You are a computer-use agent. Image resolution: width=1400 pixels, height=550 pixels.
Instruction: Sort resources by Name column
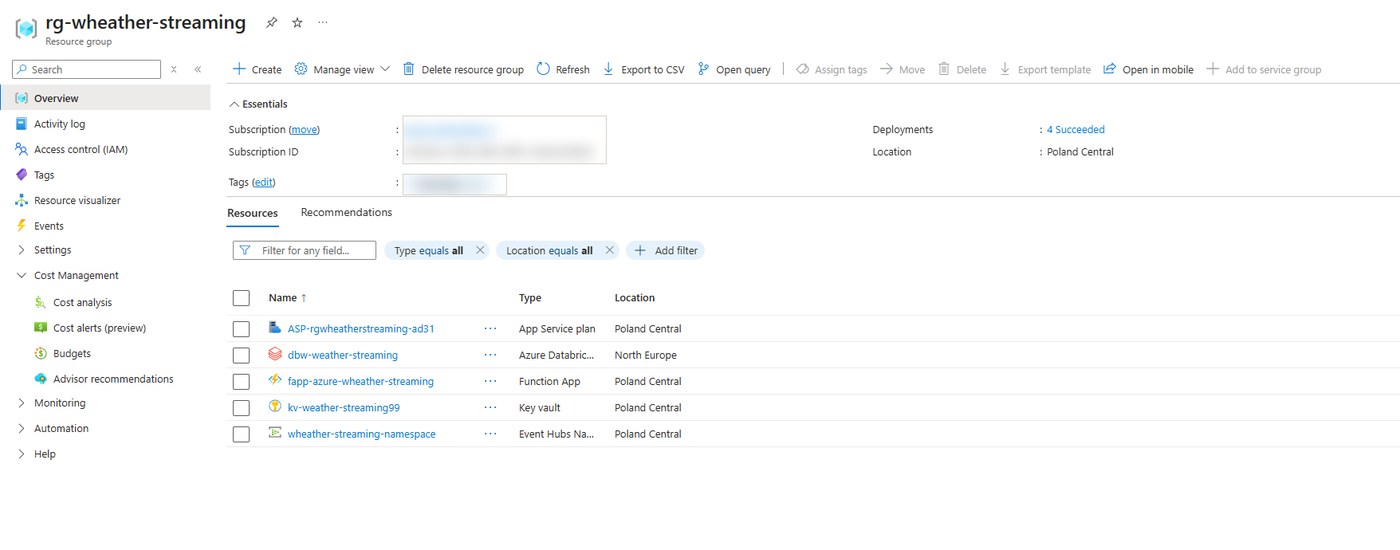[x=288, y=298]
